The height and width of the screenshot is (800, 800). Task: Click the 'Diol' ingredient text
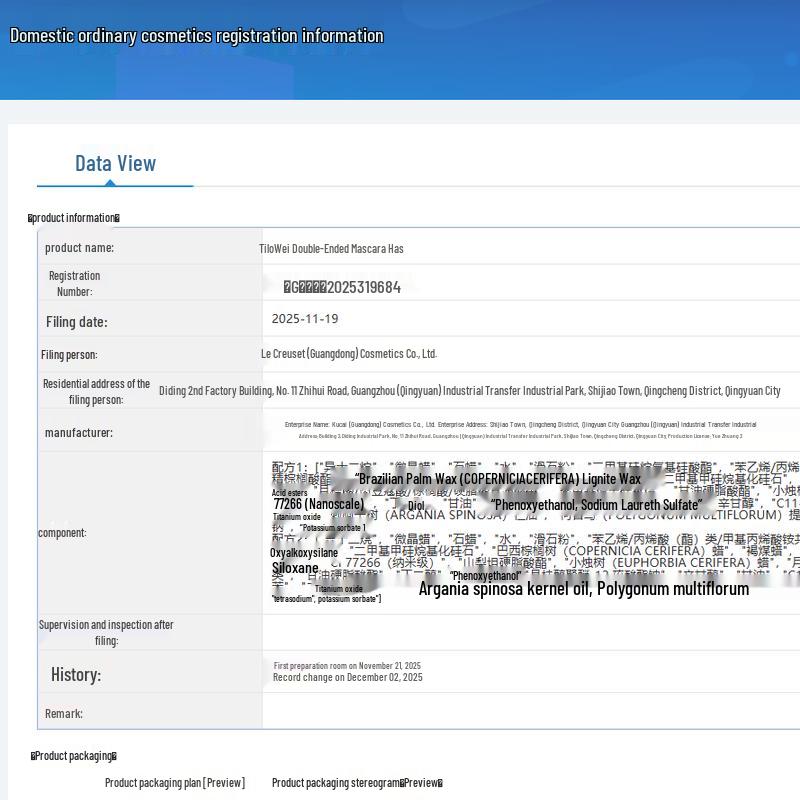(416, 505)
